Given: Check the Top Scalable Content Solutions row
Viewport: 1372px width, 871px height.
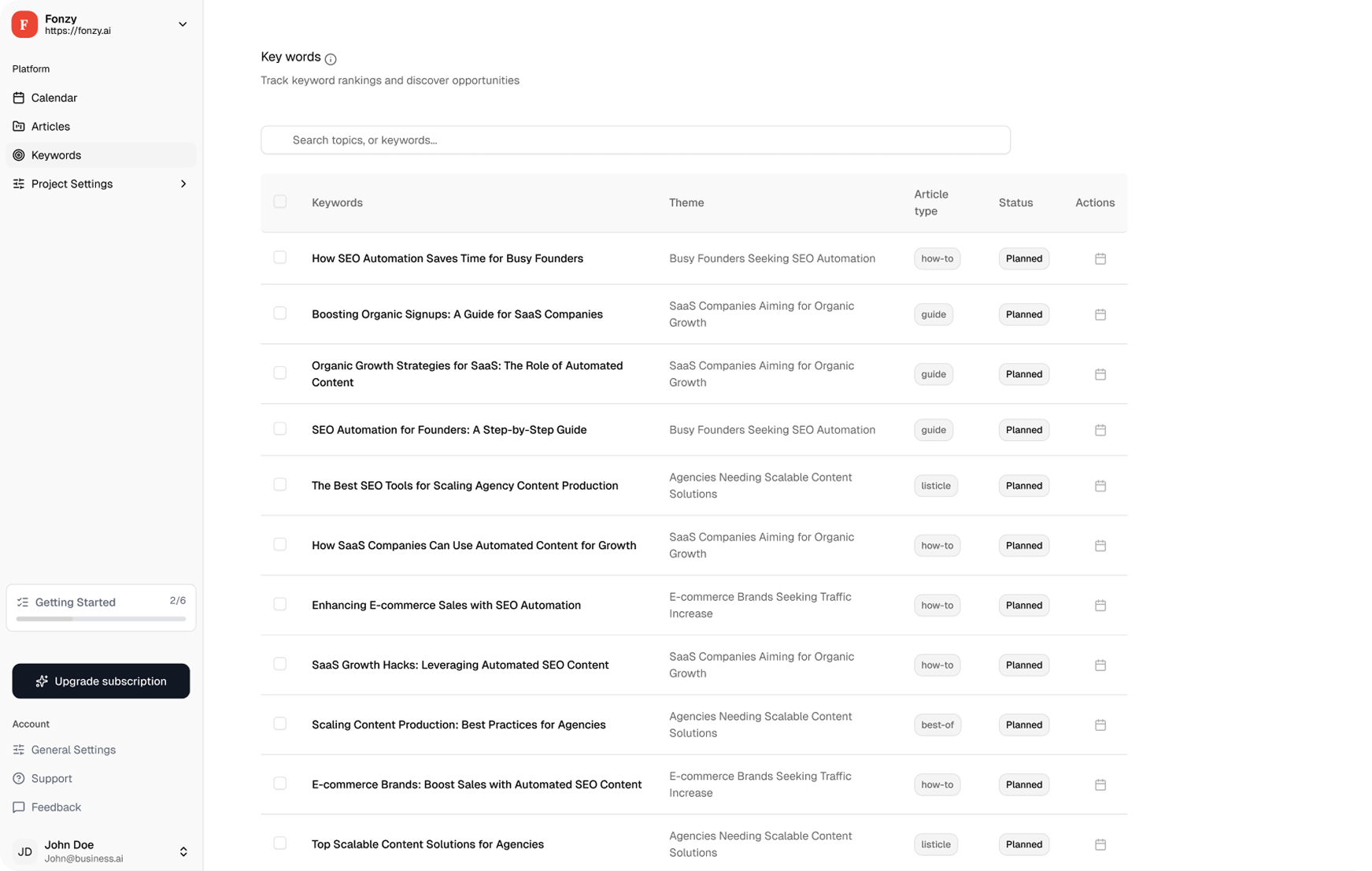Looking at the screenshot, I should 280,843.
